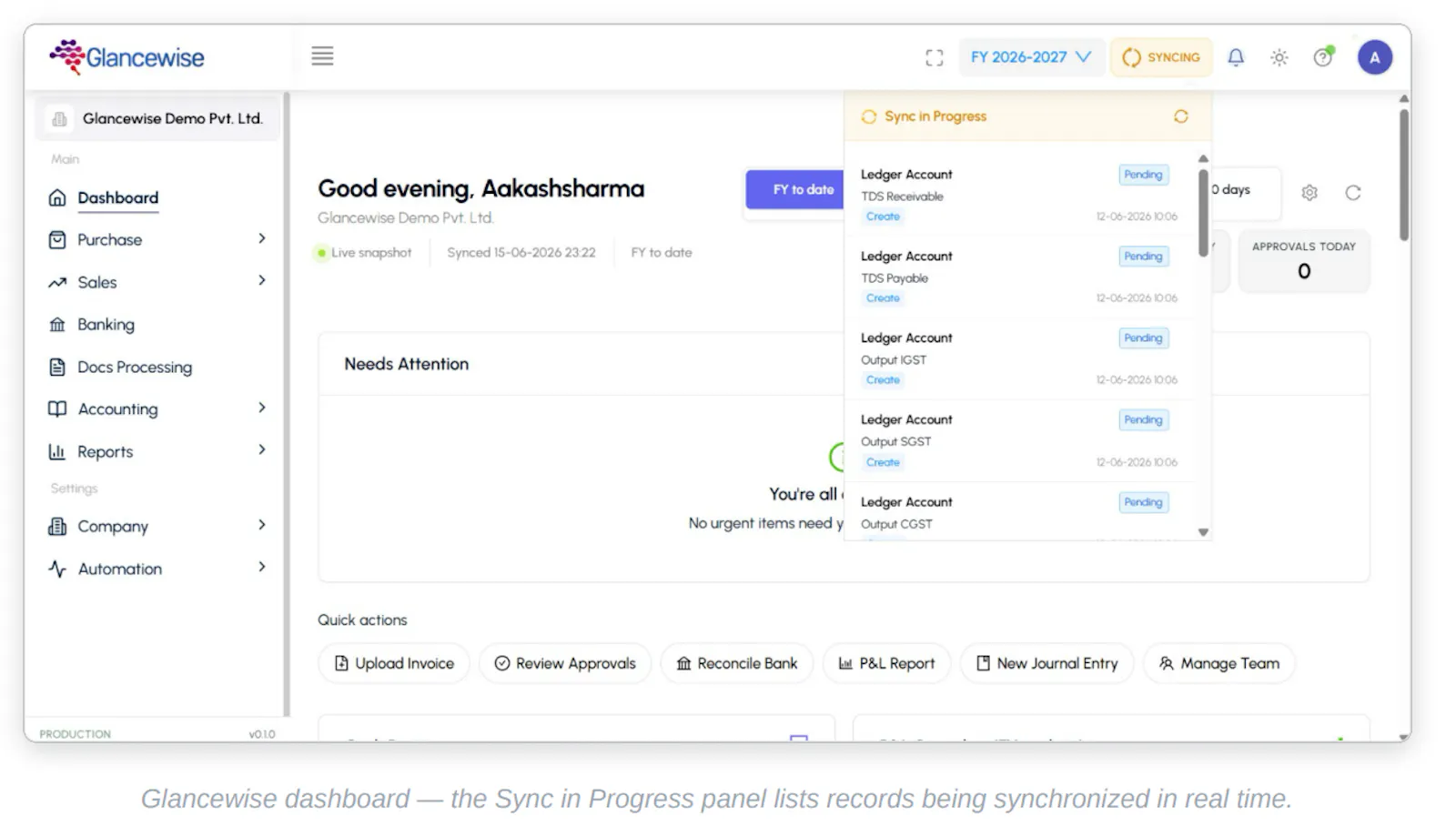Open Review Approvals quick action

tap(565, 663)
